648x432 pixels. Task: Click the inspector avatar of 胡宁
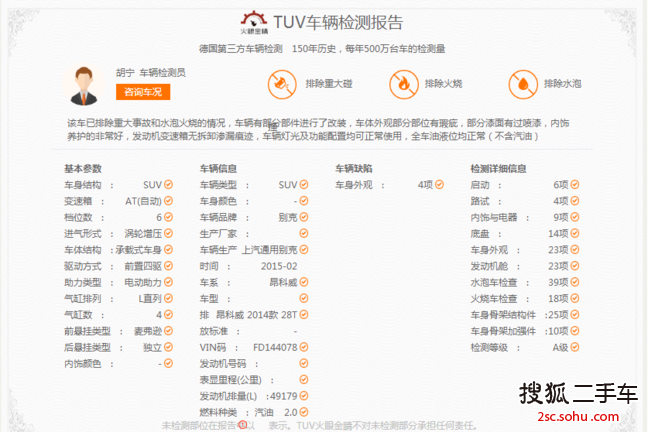[x=84, y=86]
